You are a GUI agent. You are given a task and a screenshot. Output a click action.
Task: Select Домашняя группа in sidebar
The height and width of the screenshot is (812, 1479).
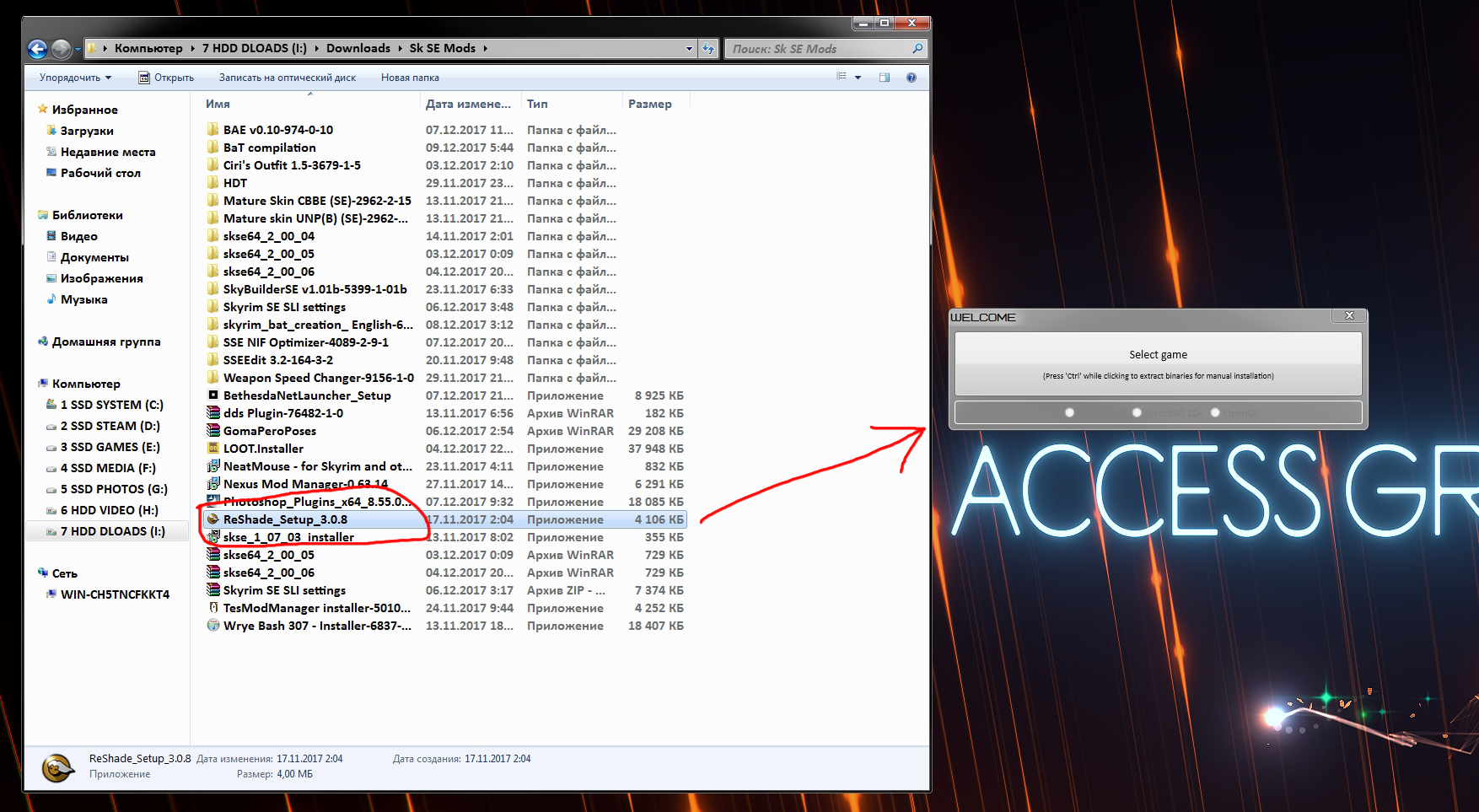(106, 341)
